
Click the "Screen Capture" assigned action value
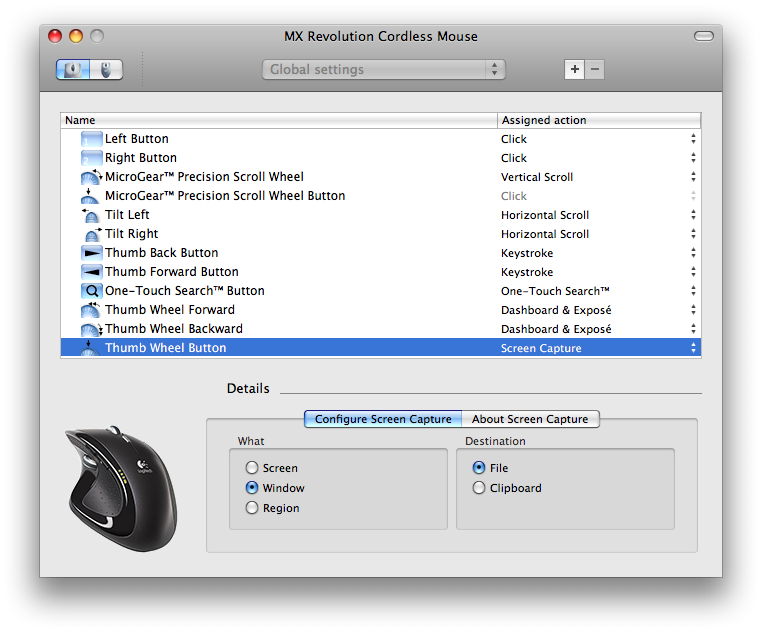[x=541, y=349]
